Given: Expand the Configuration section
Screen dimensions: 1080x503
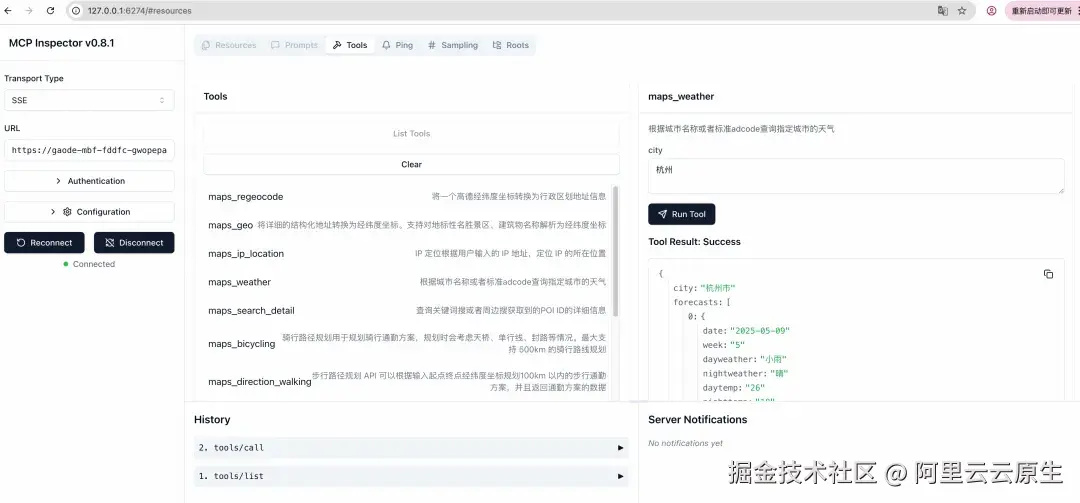Looking at the screenshot, I should [89, 212].
